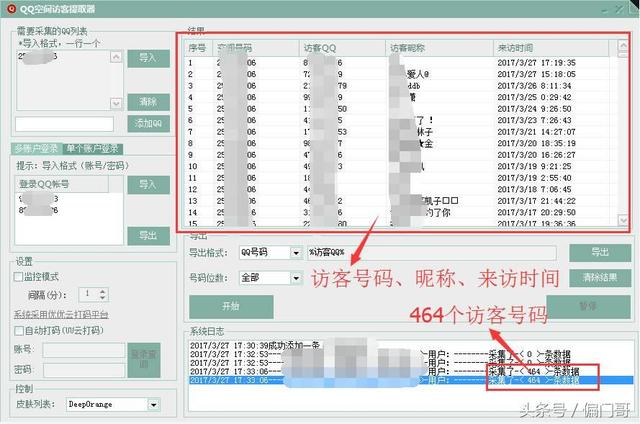Click 导出 button below login account list

149,236
